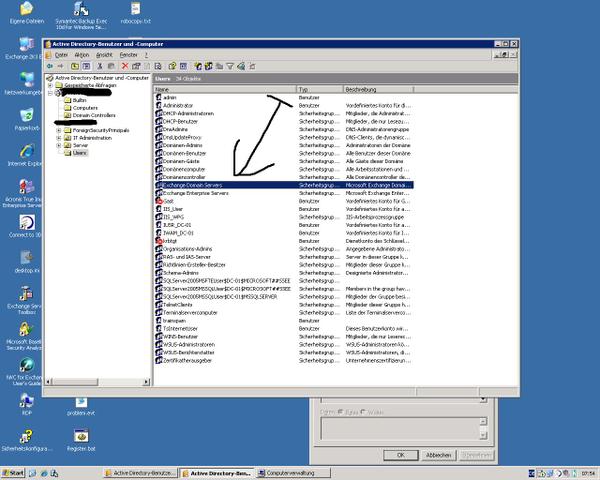
Task: Create a new group with the toolbar icon
Action: click(x=209, y=66)
